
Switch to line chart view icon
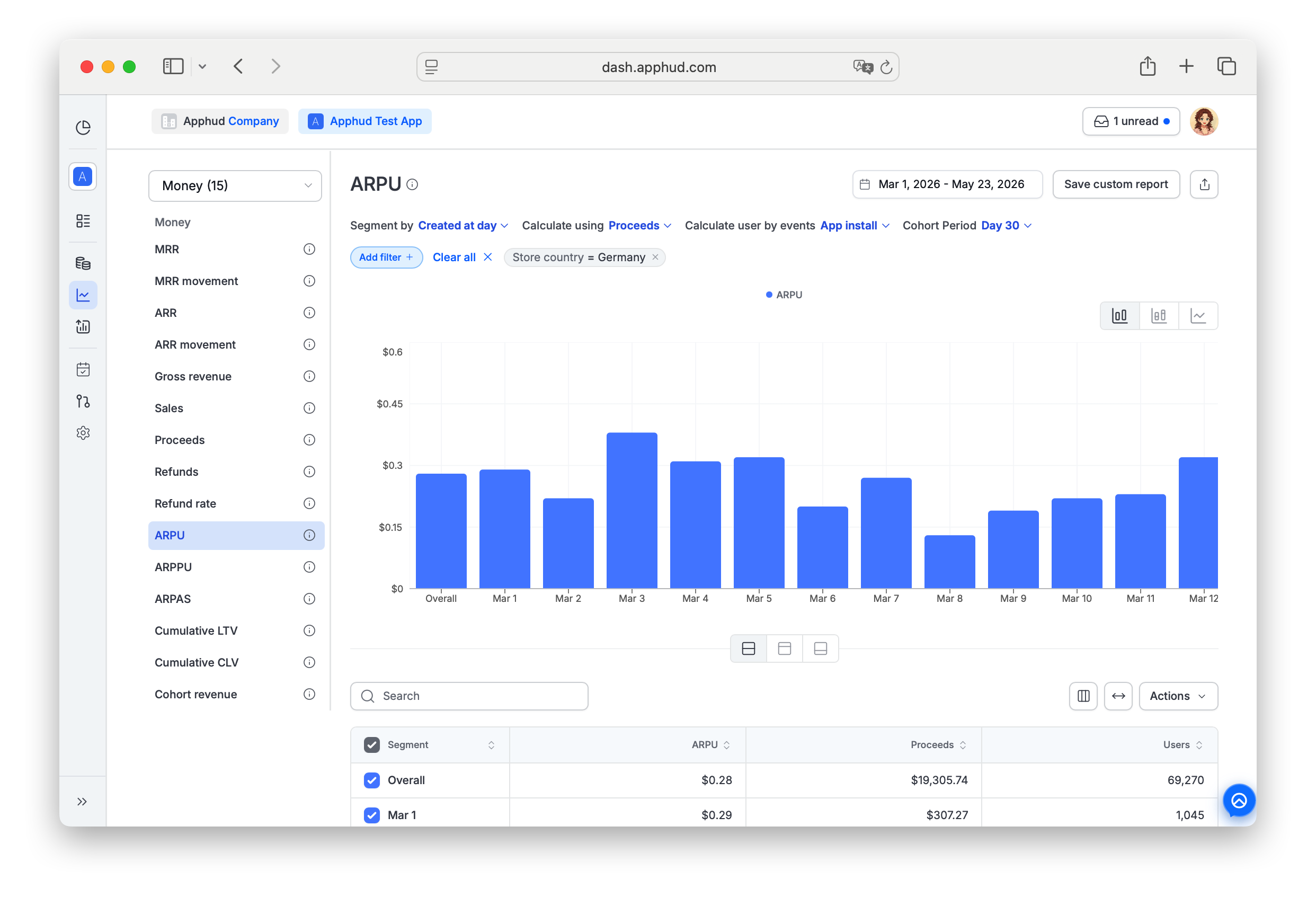click(1197, 316)
